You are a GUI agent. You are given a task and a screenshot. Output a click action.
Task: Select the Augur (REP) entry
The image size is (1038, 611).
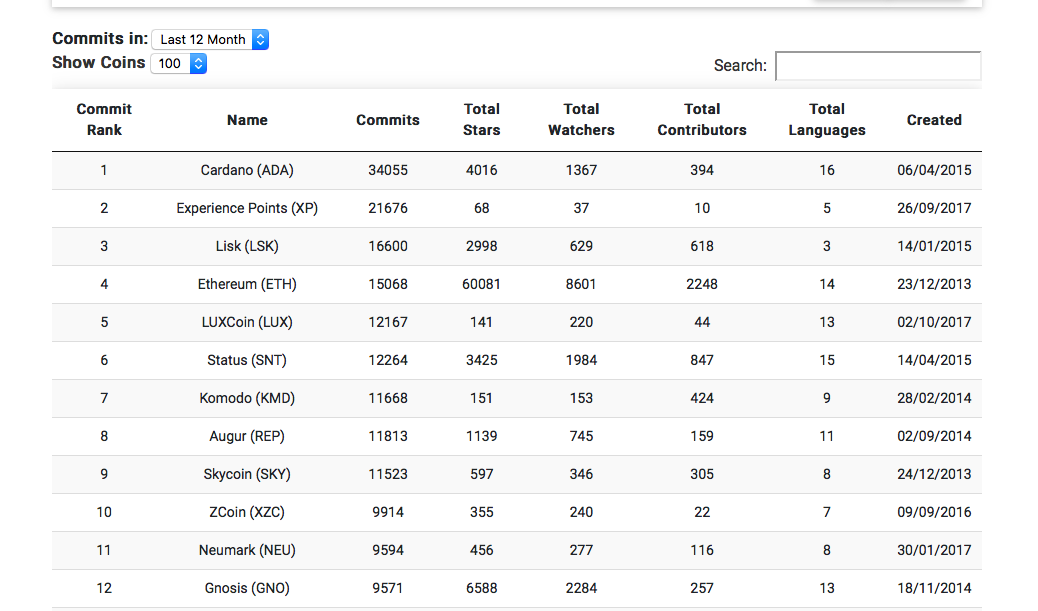(x=247, y=436)
